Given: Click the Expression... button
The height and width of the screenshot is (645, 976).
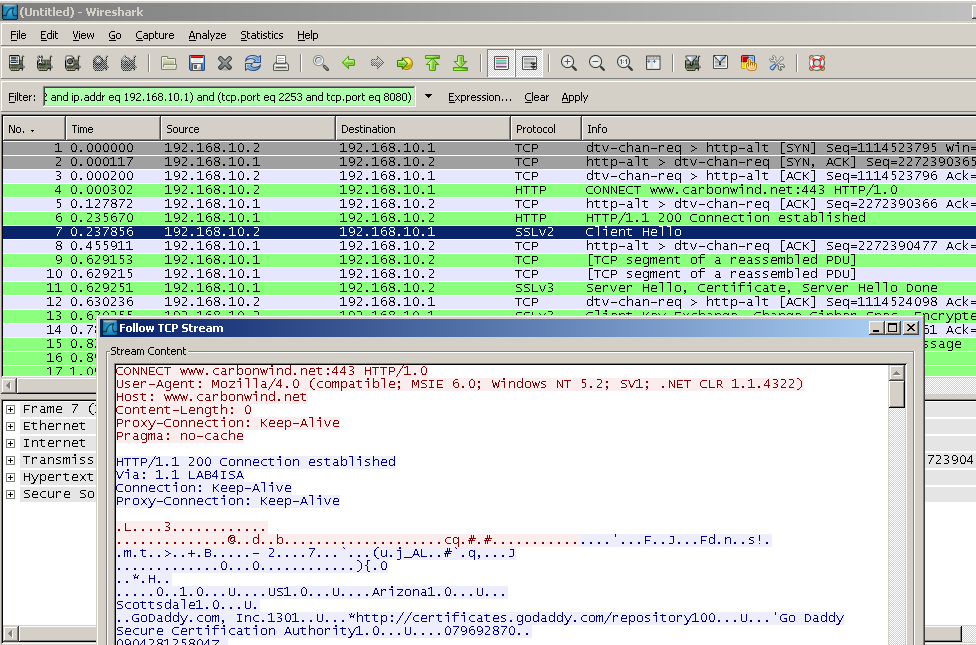Looking at the screenshot, I should 480,97.
